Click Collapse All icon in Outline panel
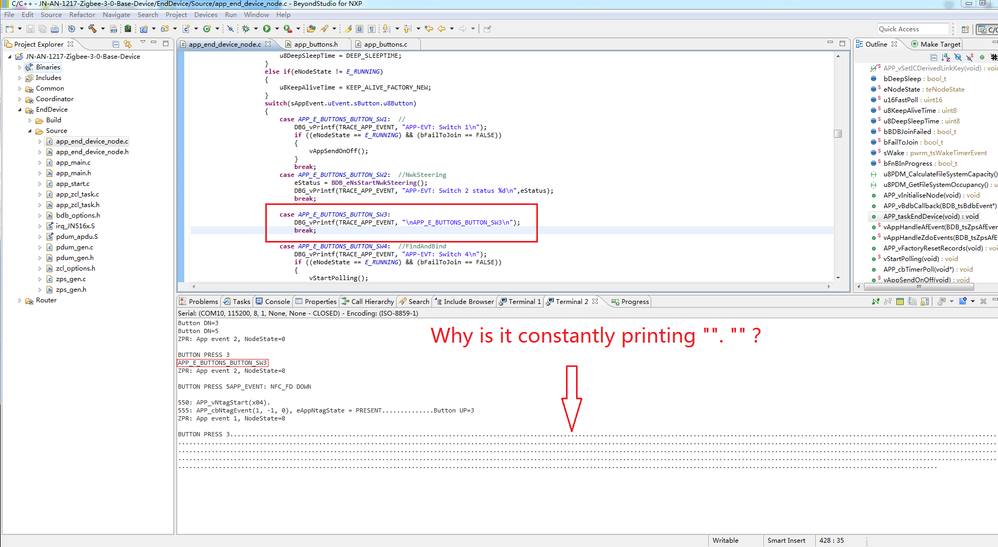 934,57
